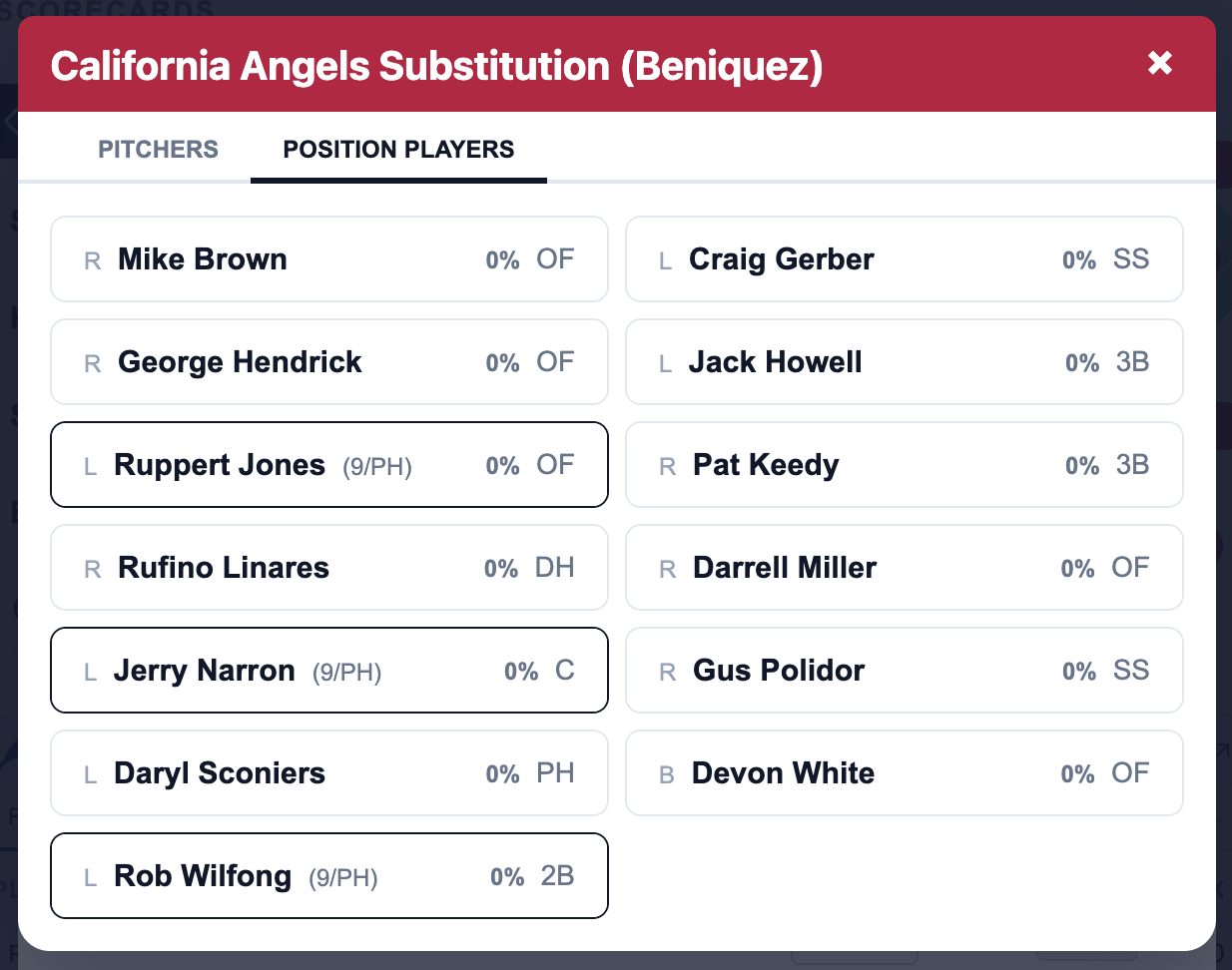Switch to the PITCHERS tab

(158, 149)
